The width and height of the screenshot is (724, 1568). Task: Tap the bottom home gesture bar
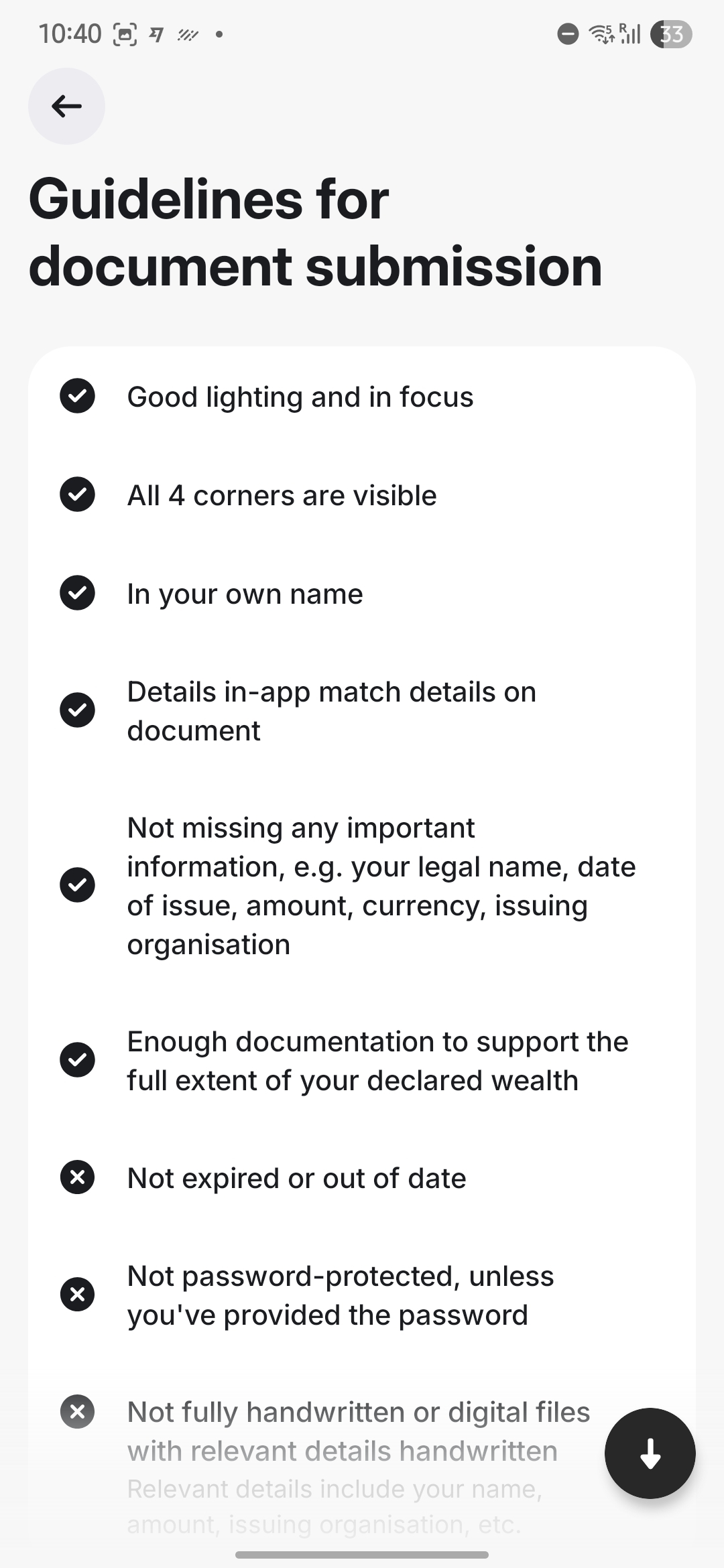point(362,1555)
